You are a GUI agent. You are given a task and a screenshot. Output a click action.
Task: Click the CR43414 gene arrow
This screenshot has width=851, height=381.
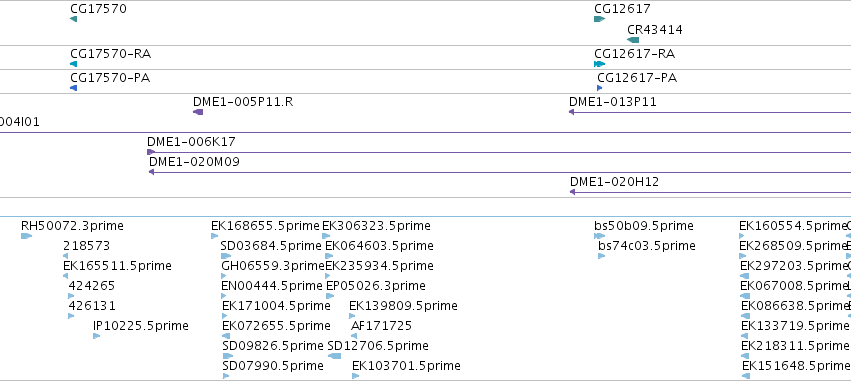tap(633, 40)
